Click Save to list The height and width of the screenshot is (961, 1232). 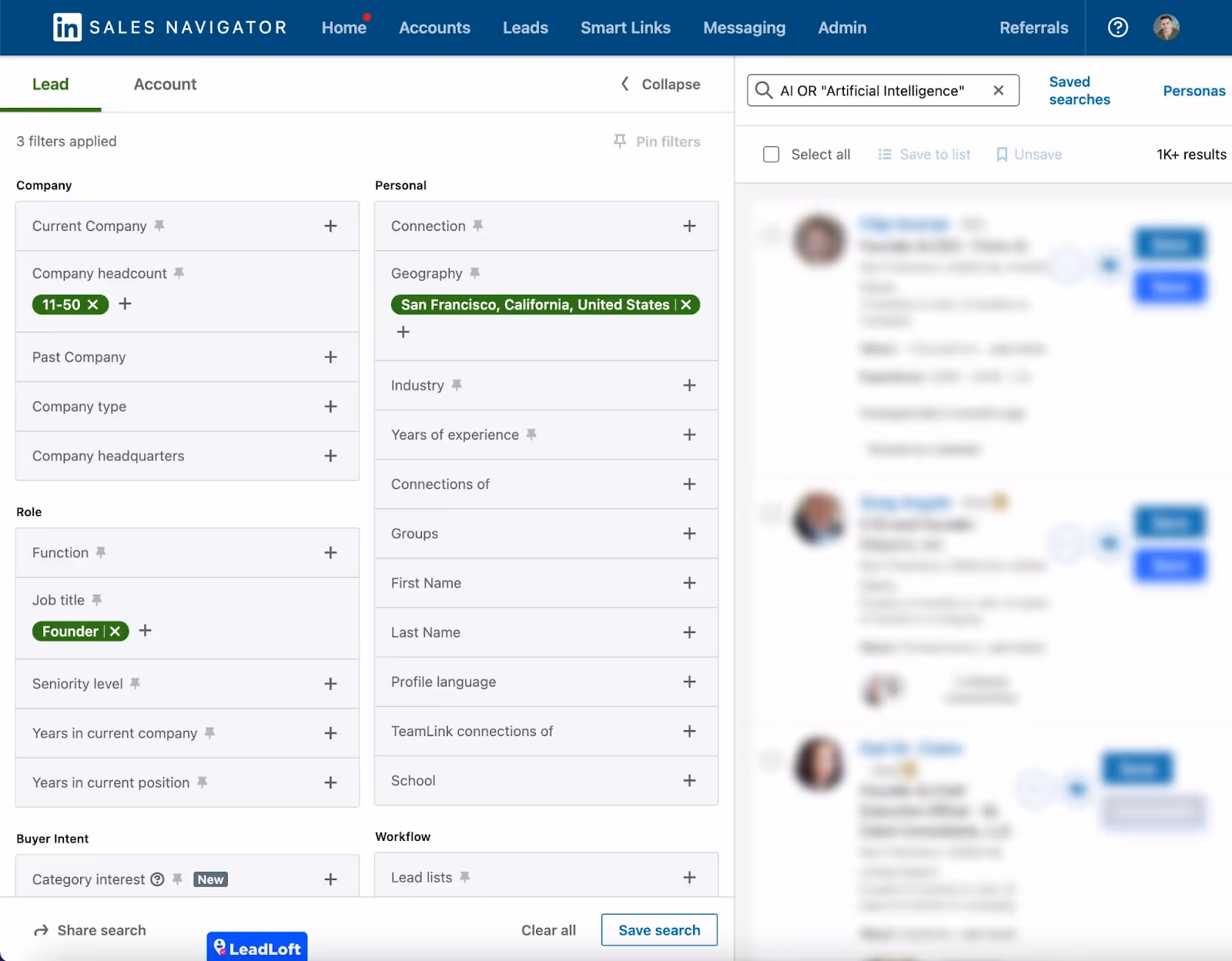(925, 154)
